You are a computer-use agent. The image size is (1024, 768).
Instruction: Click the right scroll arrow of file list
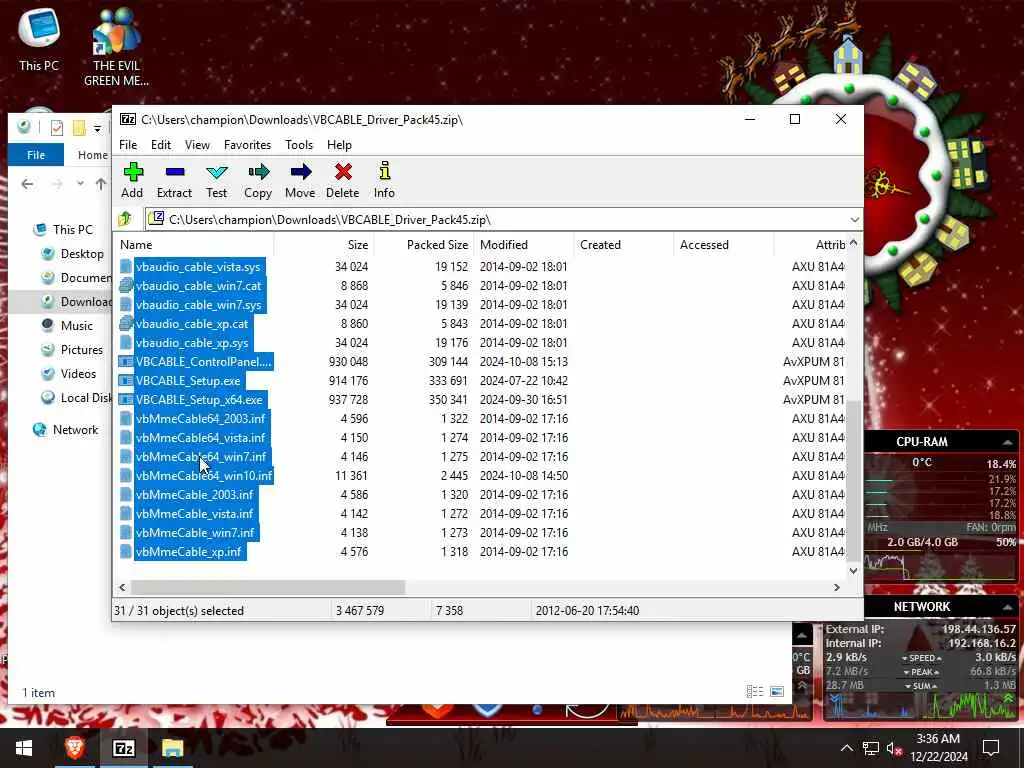pos(837,588)
